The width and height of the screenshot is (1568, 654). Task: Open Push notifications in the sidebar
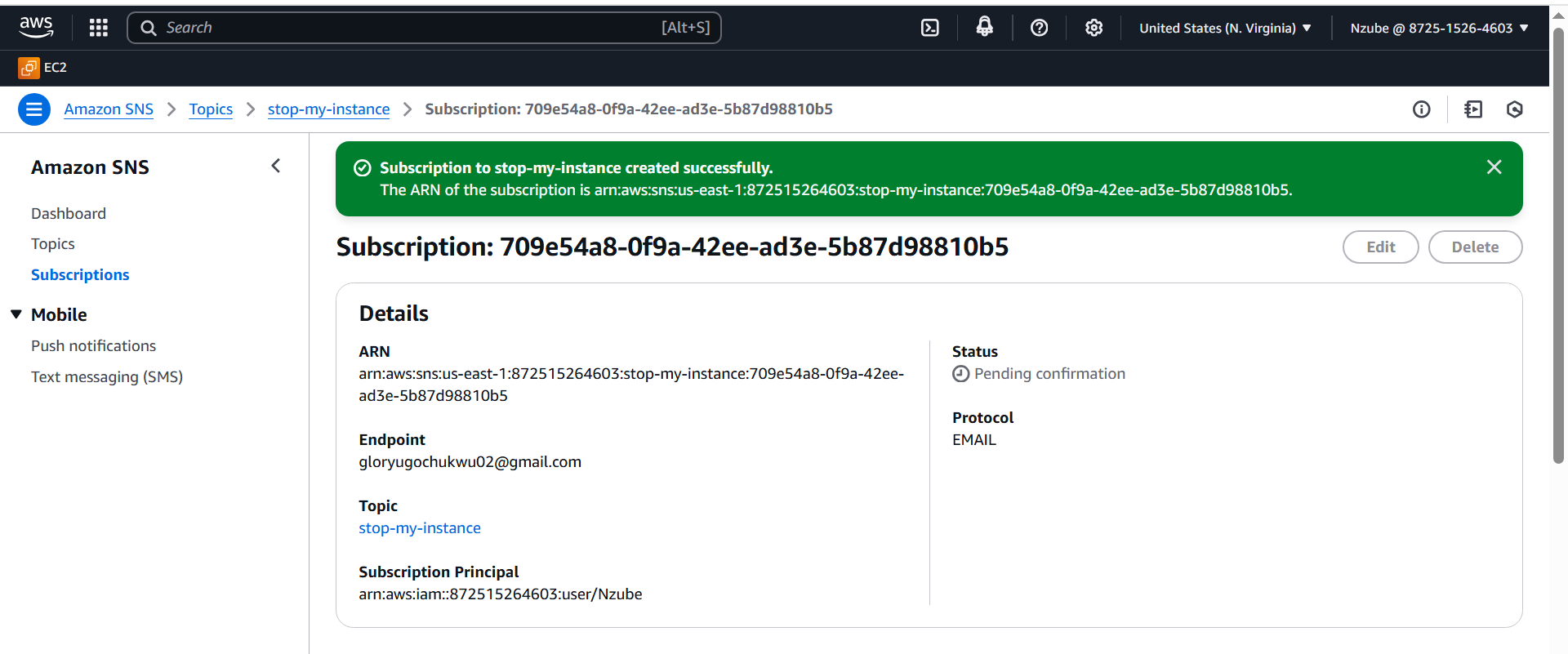coord(93,346)
